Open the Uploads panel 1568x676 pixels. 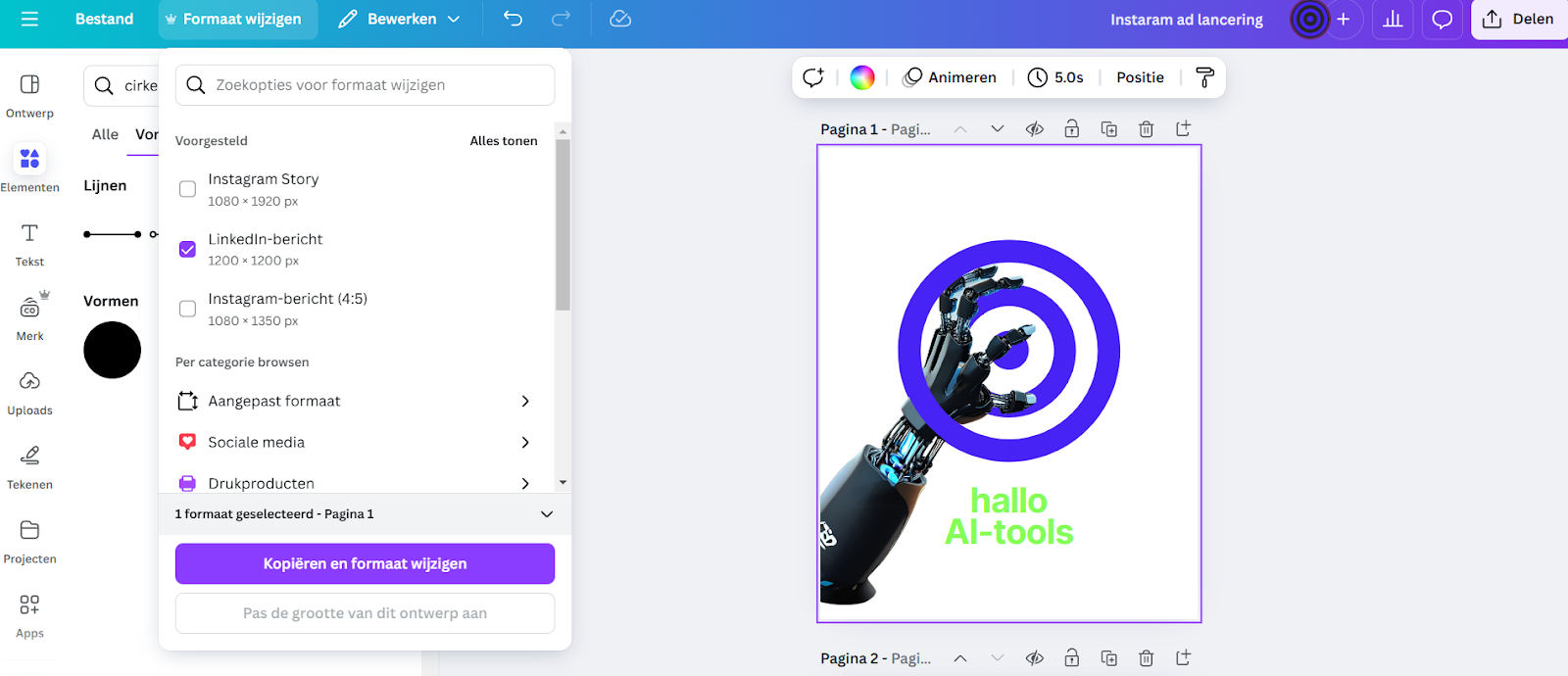tap(29, 392)
